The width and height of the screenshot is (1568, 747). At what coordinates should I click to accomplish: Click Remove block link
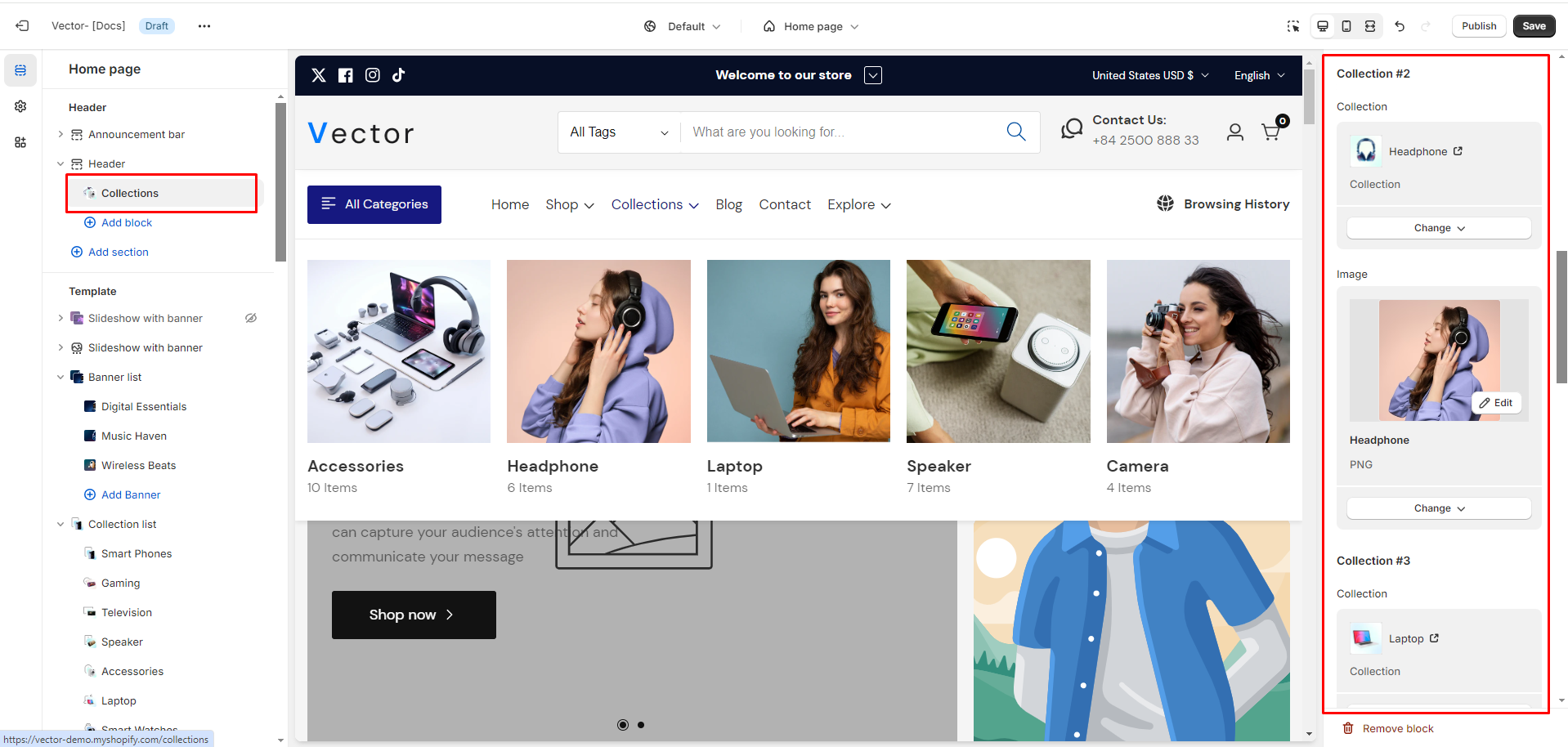pyautogui.click(x=1397, y=728)
